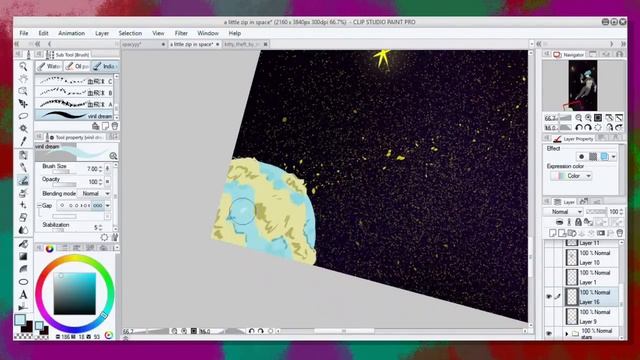The width and height of the screenshot is (640, 360).
Task: Click the Lock layer icon
Action: tap(578, 222)
